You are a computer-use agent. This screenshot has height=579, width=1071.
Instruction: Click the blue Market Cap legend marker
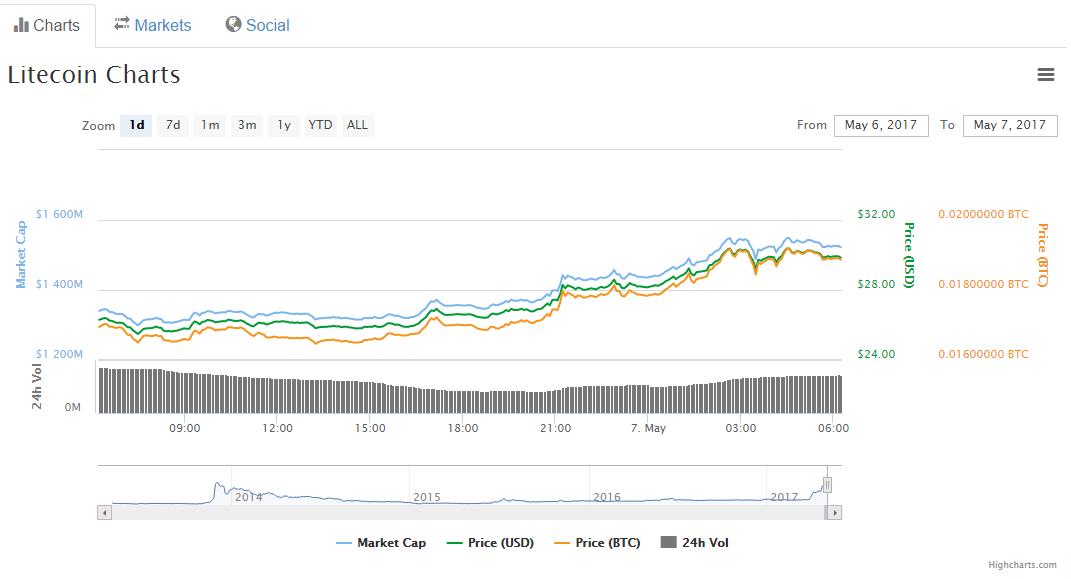click(344, 542)
